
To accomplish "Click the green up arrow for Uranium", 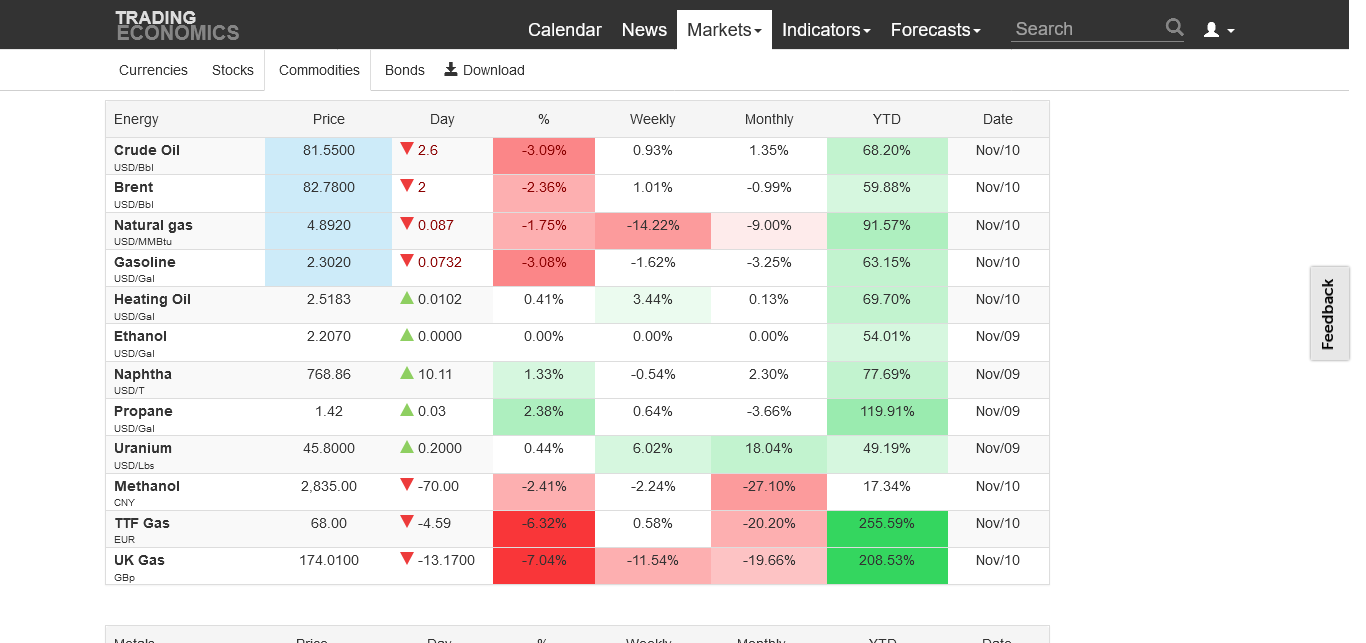I will (x=407, y=447).
